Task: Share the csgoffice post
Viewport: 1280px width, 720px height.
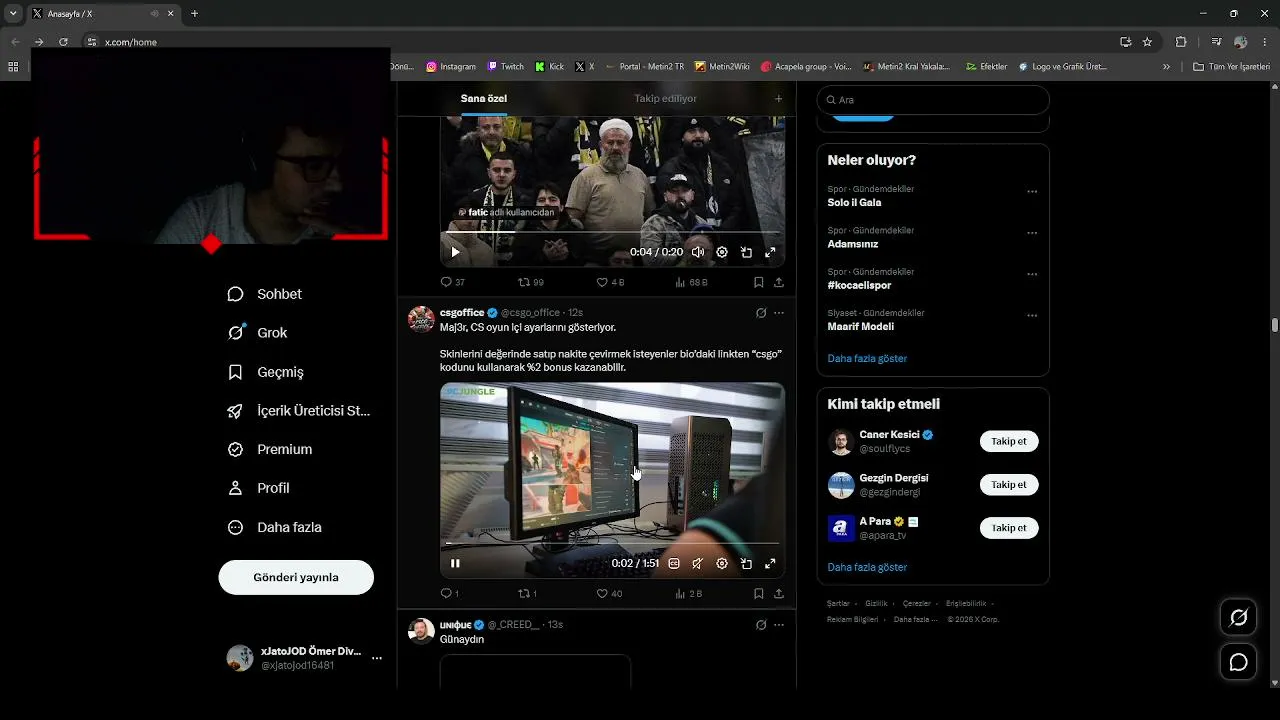Action: coord(779,593)
